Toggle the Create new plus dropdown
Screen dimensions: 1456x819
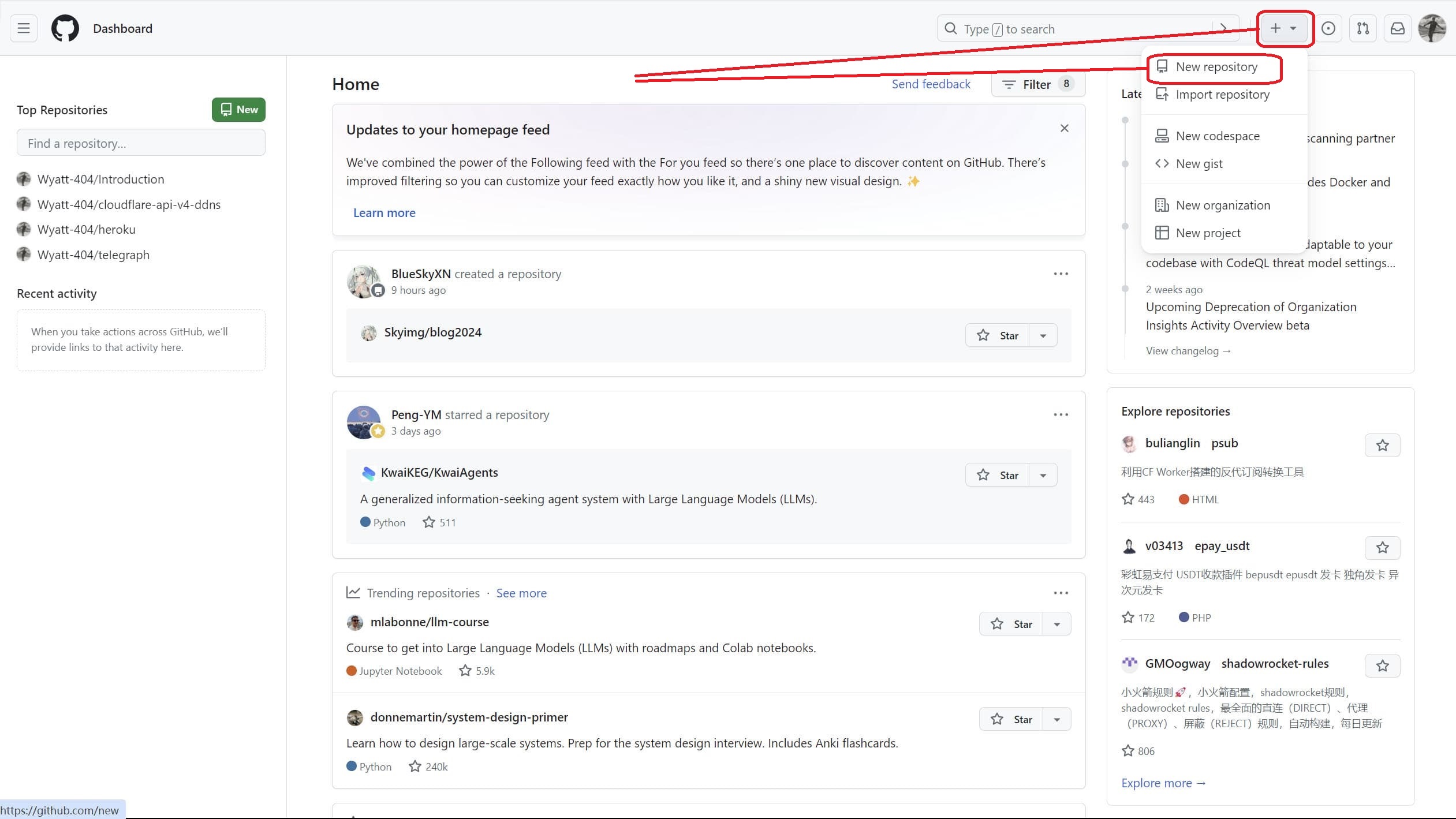click(1284, 28)
